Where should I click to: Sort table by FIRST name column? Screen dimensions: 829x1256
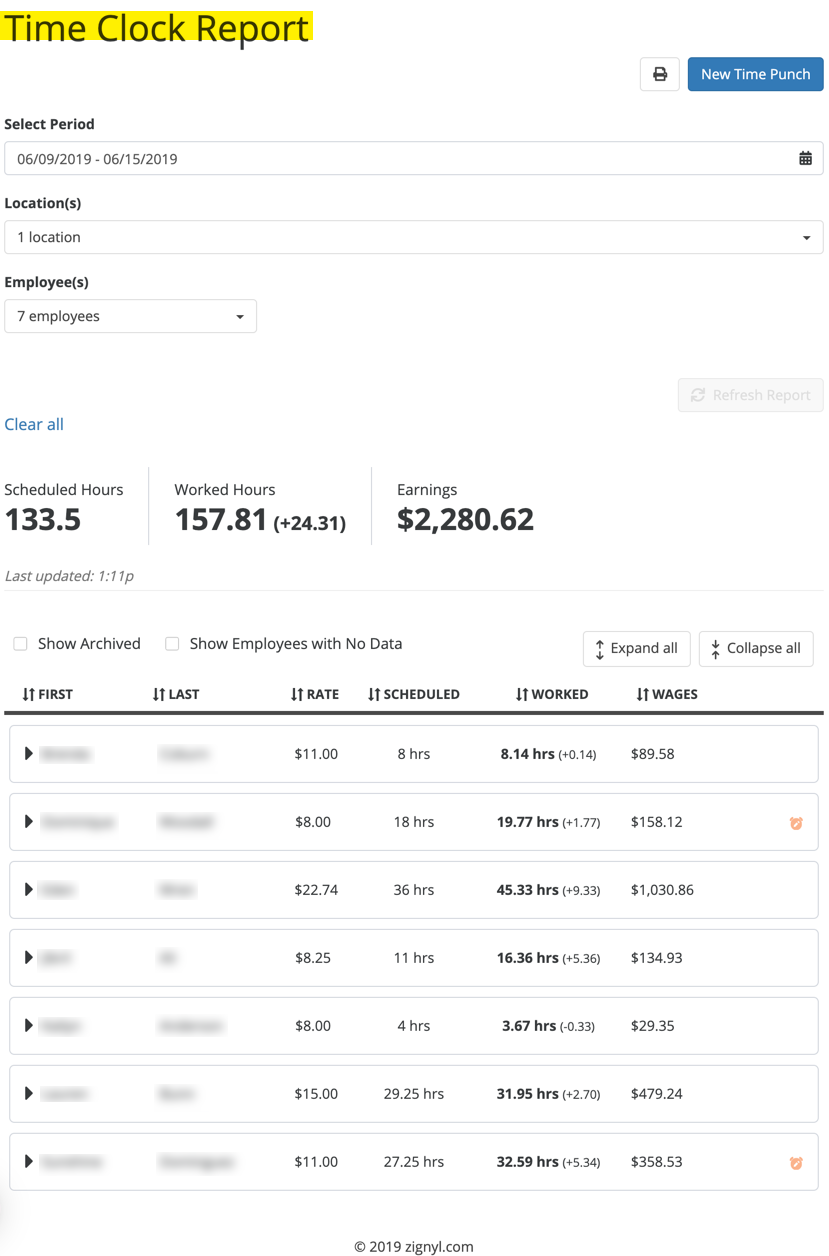point(47,694)
